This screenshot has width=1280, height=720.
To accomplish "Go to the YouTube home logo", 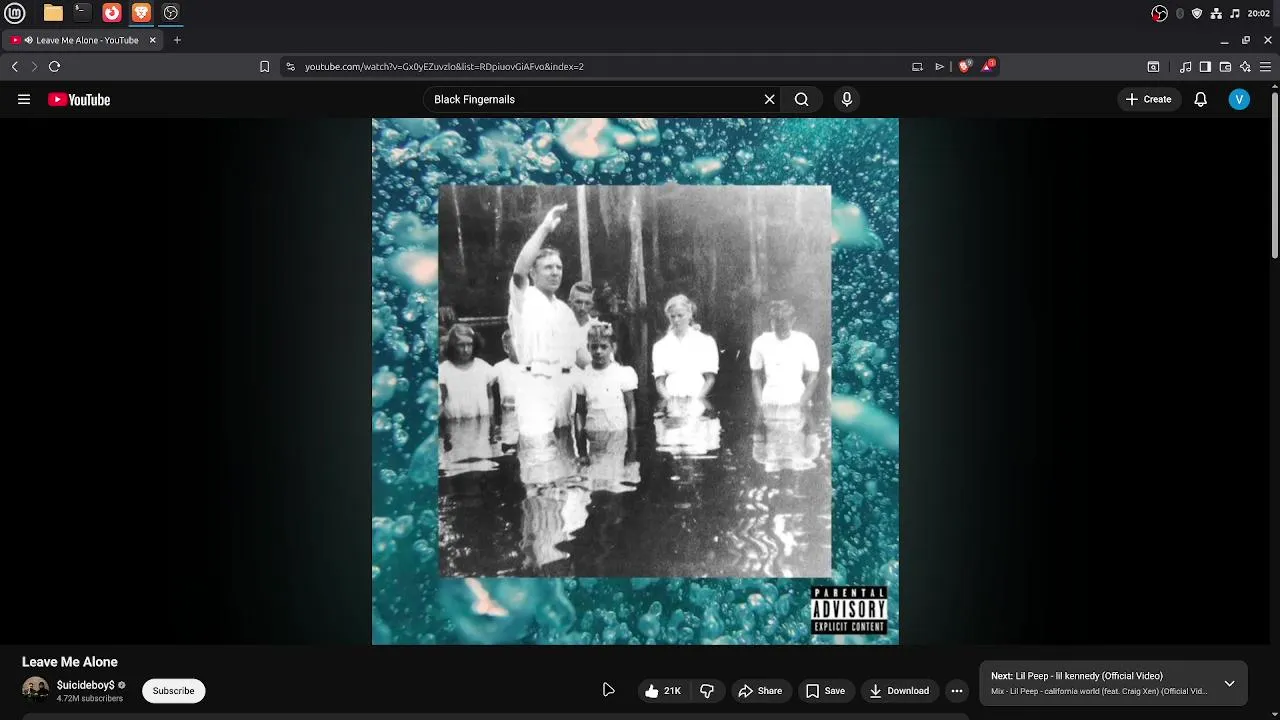I will (79, 99).
